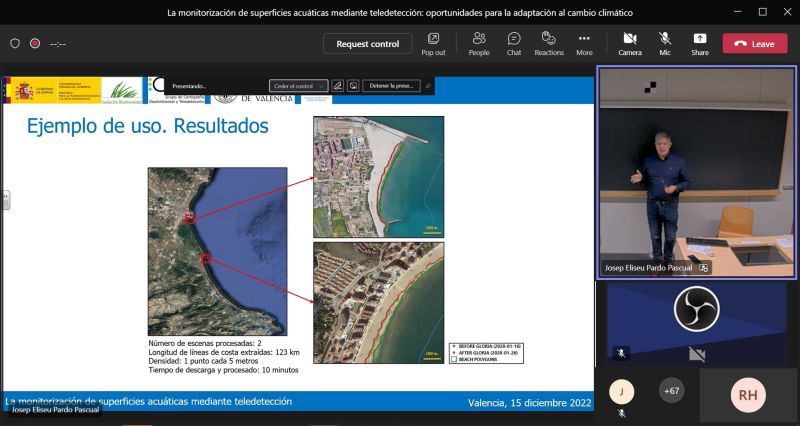The height and width of the screenshot is (426, 800).
Task: Maximize the Teams meeting window
Action: 762,12
